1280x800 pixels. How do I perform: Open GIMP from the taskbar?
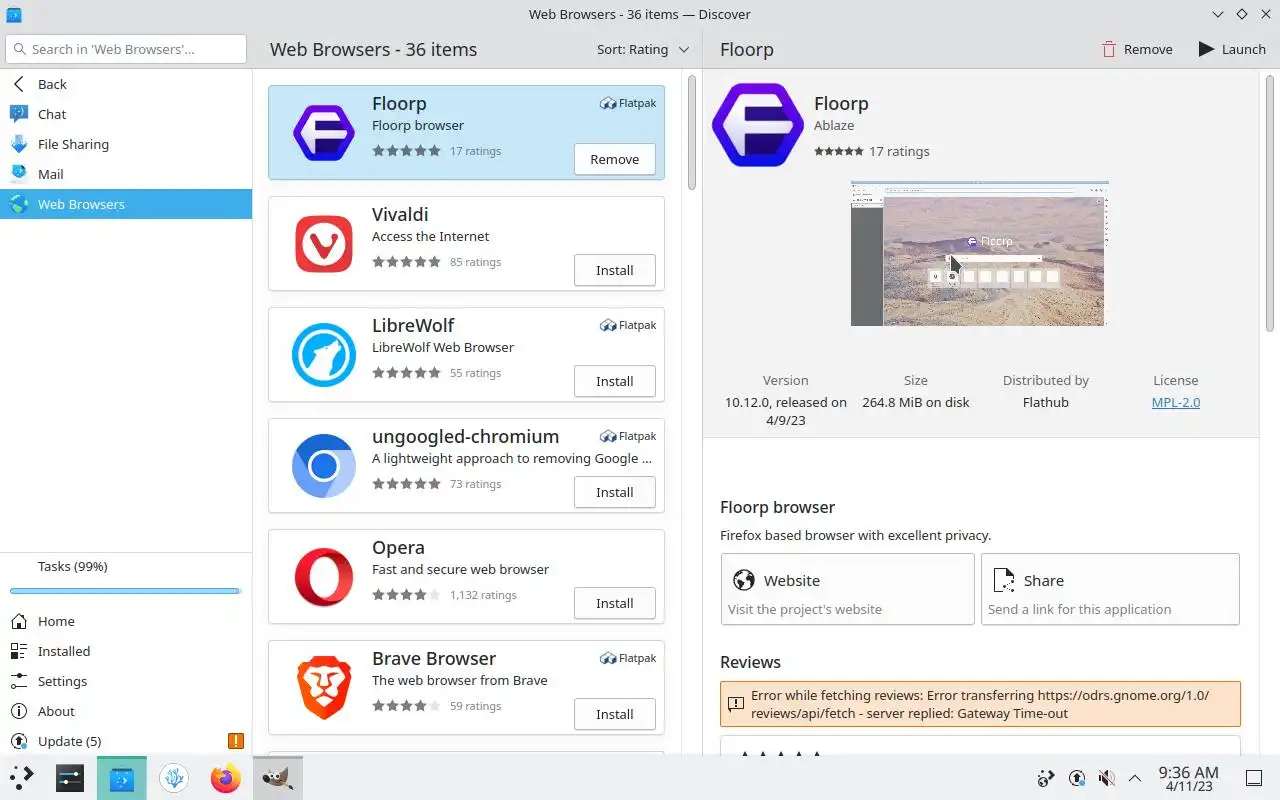pyautogui.click(x=277, y=777)
